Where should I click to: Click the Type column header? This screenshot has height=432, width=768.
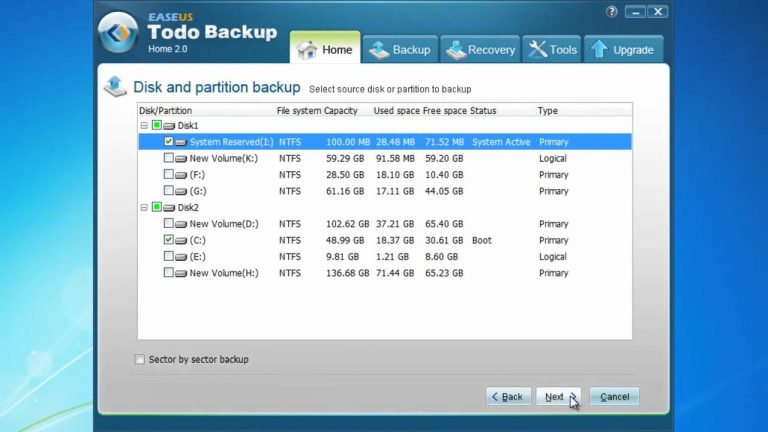(548, 111)
